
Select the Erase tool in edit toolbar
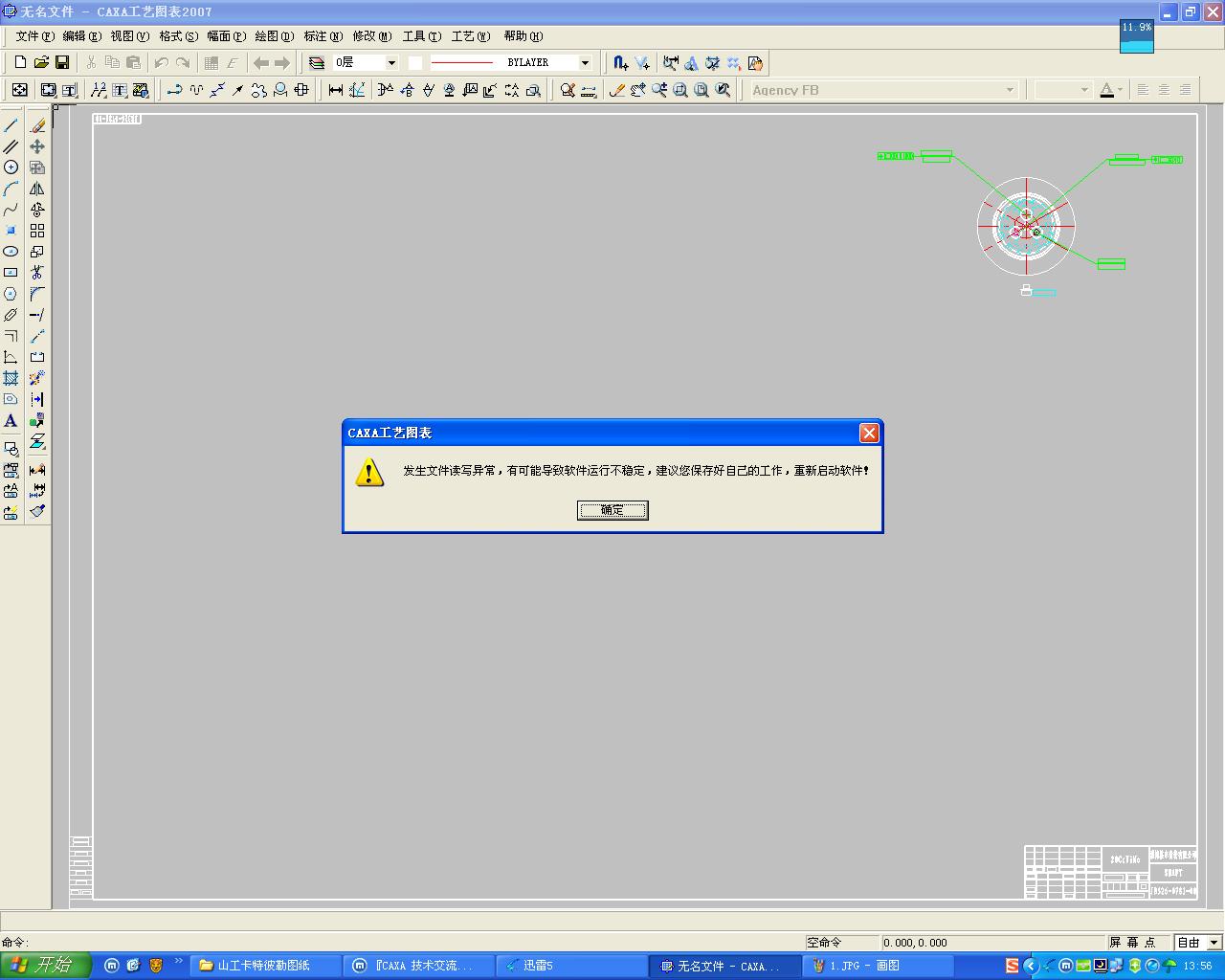[37, 125]
